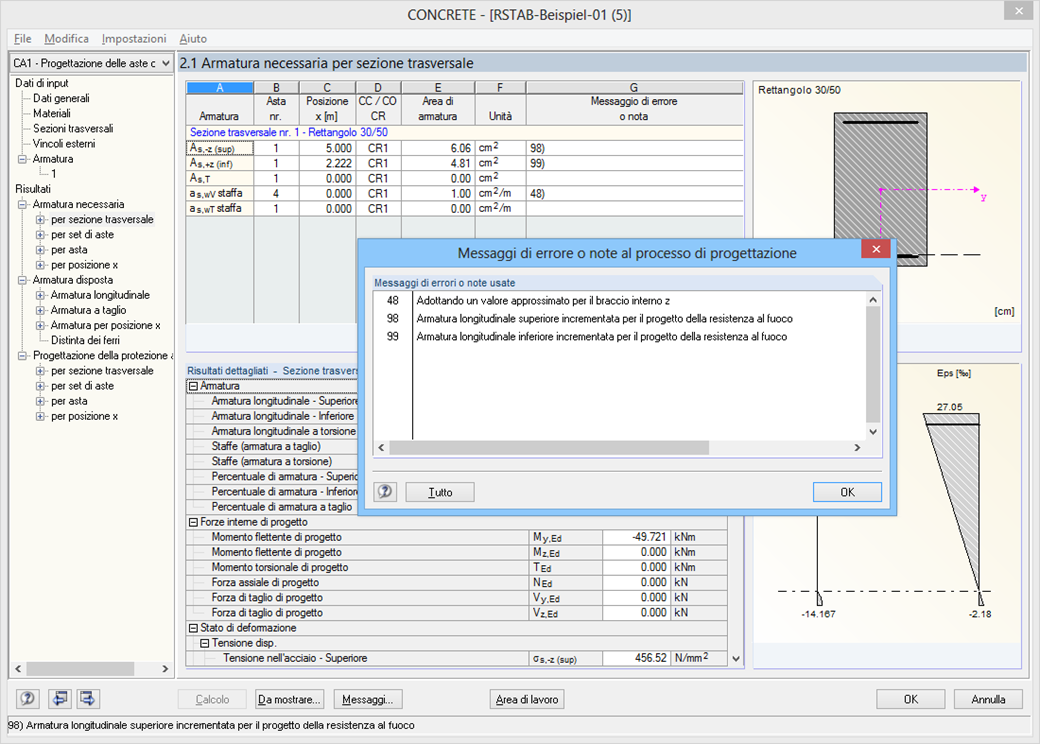The height and width of the screenshot is (744, 1040).
Task: Go to next table with right arrow icon
Action: (88, 699)
